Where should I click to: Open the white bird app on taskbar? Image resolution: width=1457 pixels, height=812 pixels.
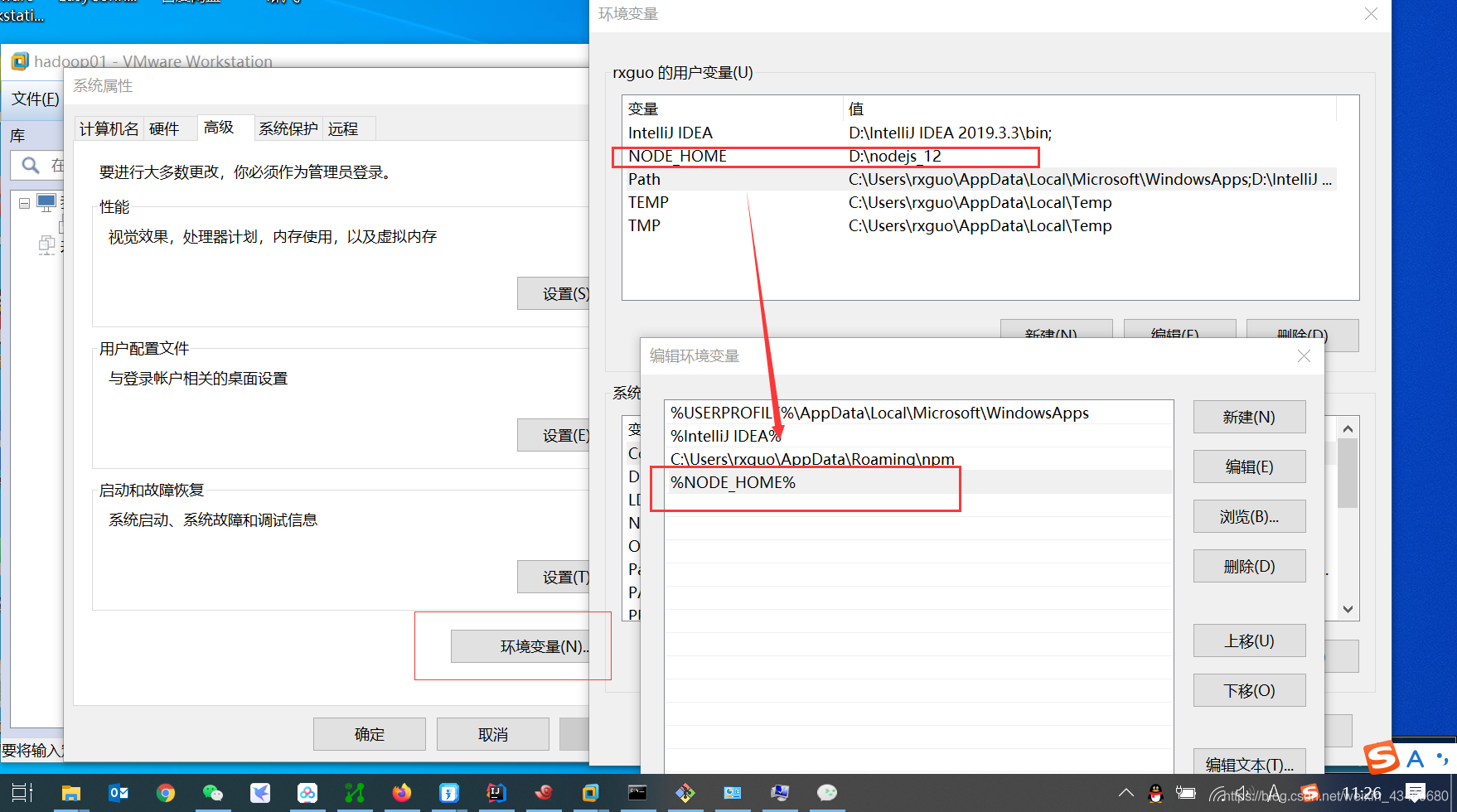260,793
